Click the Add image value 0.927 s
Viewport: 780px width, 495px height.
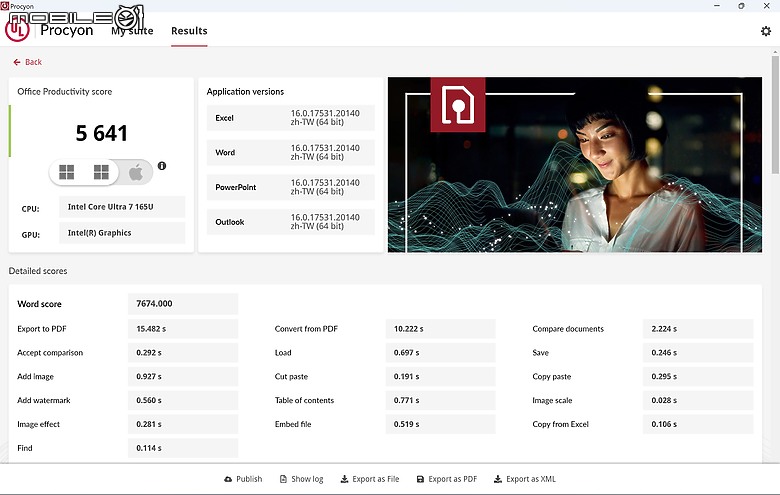(x=183, y=377)
